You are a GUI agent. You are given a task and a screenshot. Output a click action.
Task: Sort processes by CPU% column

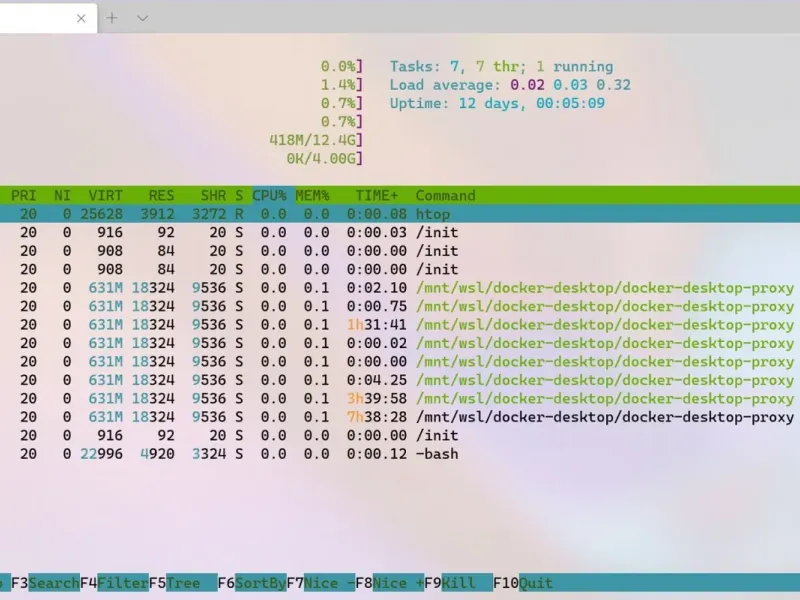pos(269,195)
